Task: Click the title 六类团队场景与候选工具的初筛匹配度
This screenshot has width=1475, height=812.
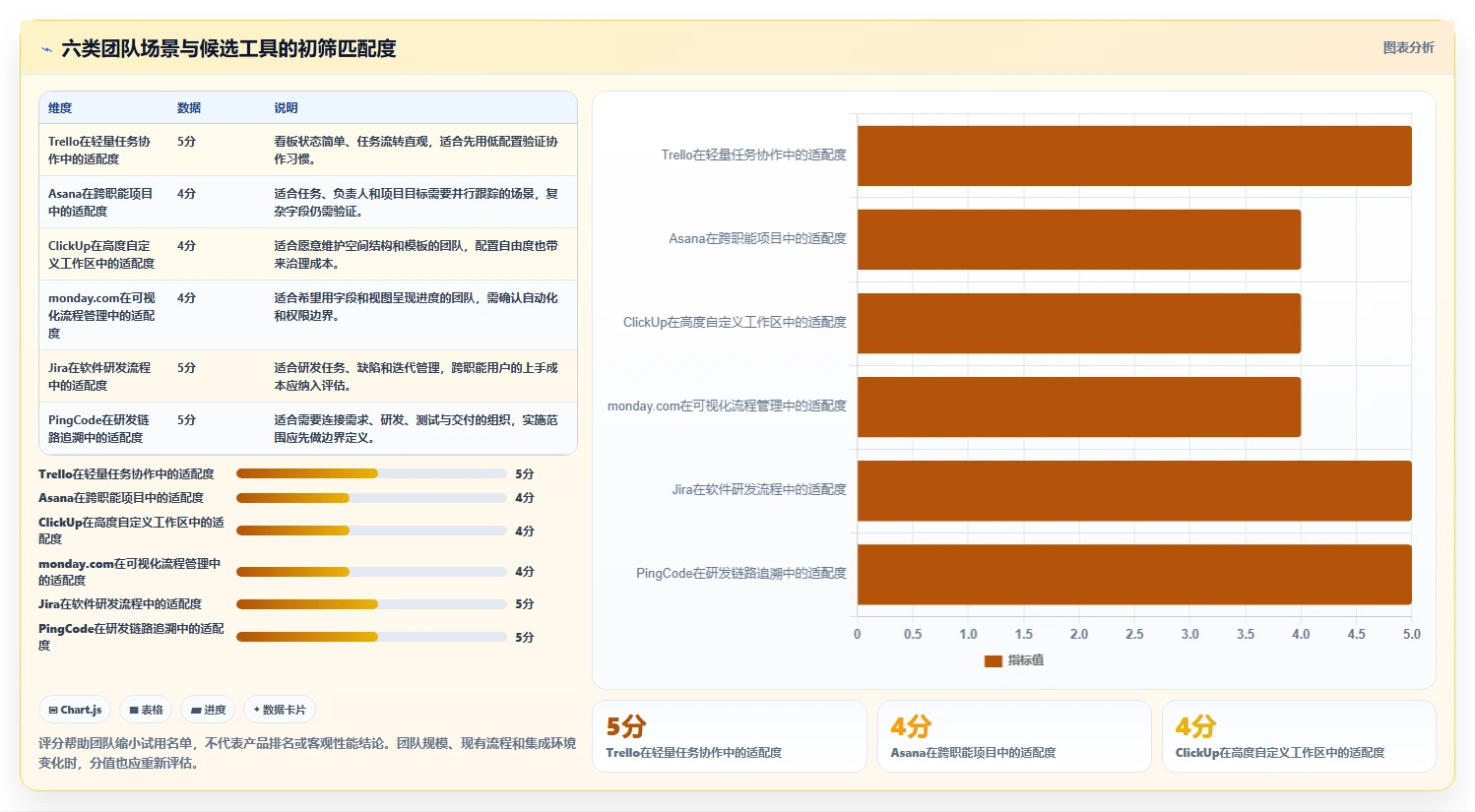Action: click(228, 48)
